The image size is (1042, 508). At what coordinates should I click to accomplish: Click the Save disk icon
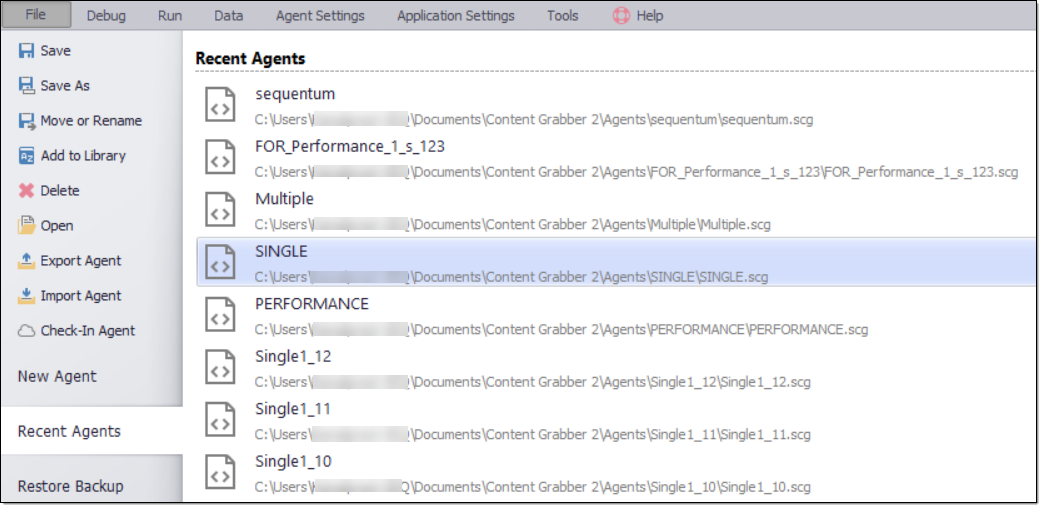coord(27,51)
